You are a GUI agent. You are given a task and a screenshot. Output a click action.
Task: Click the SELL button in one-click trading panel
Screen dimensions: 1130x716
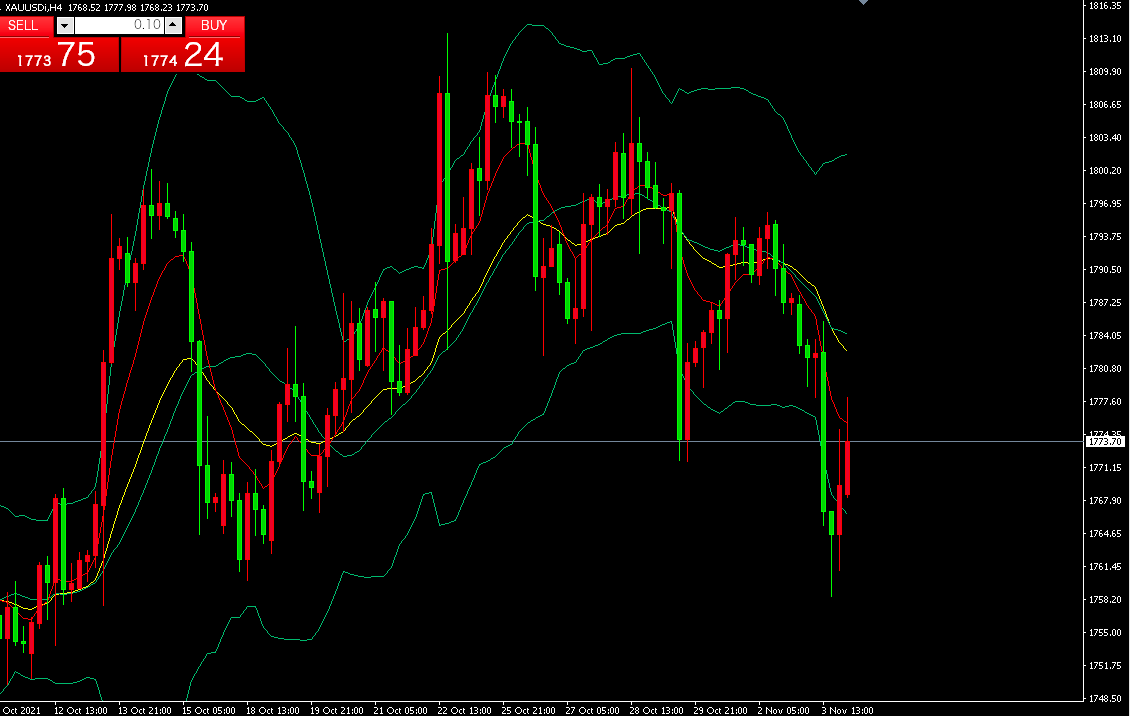click(26, 25)
